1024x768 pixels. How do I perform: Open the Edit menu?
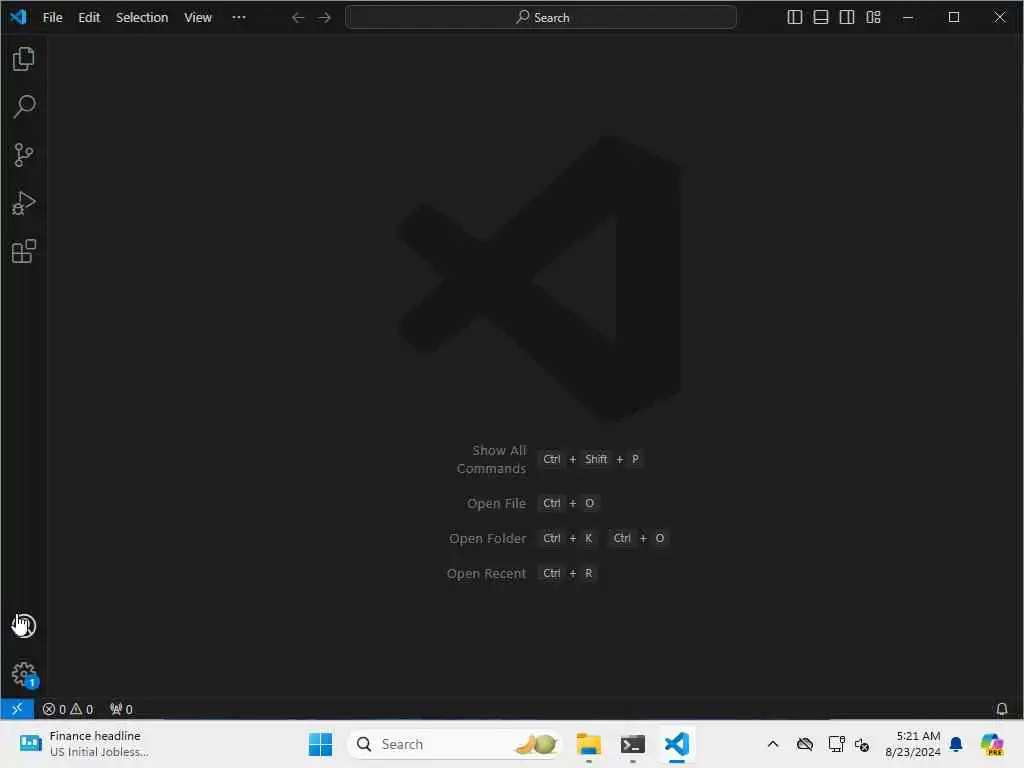tap(89, 18)
